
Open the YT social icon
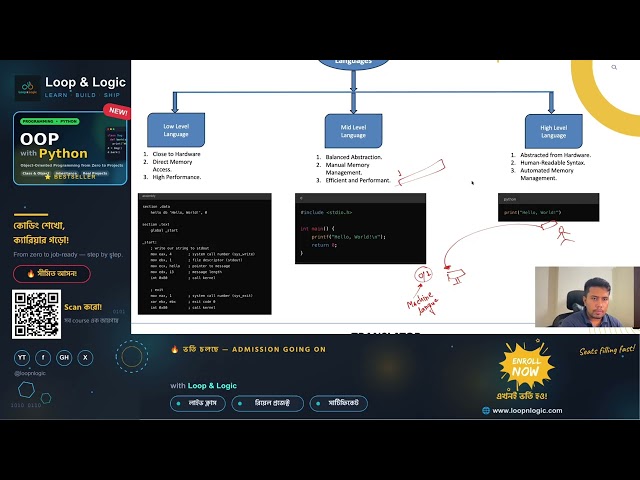click(x=22, y=358)
